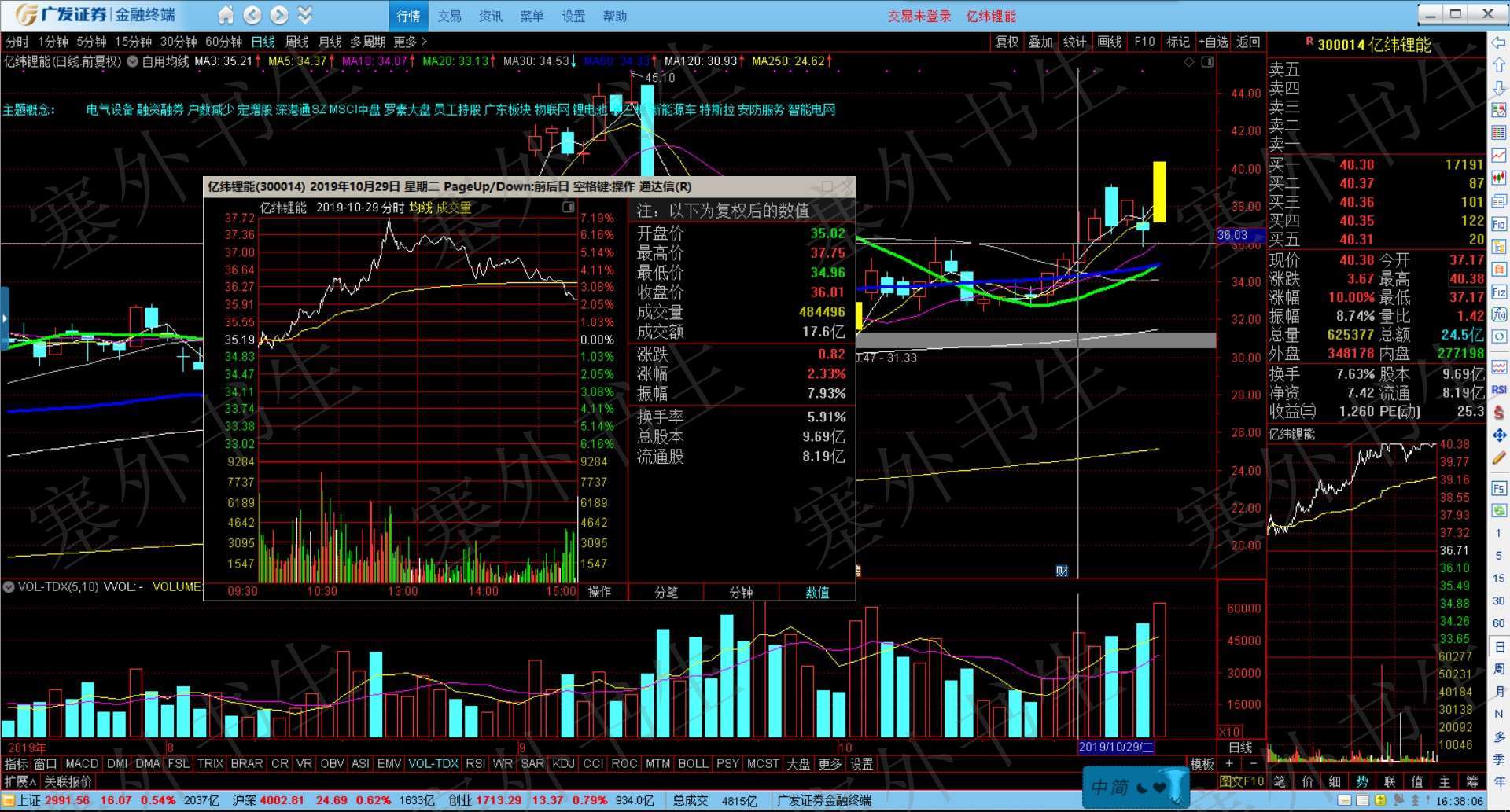
Task: Expand the 扩展 panel toggle
Action: 20,781
